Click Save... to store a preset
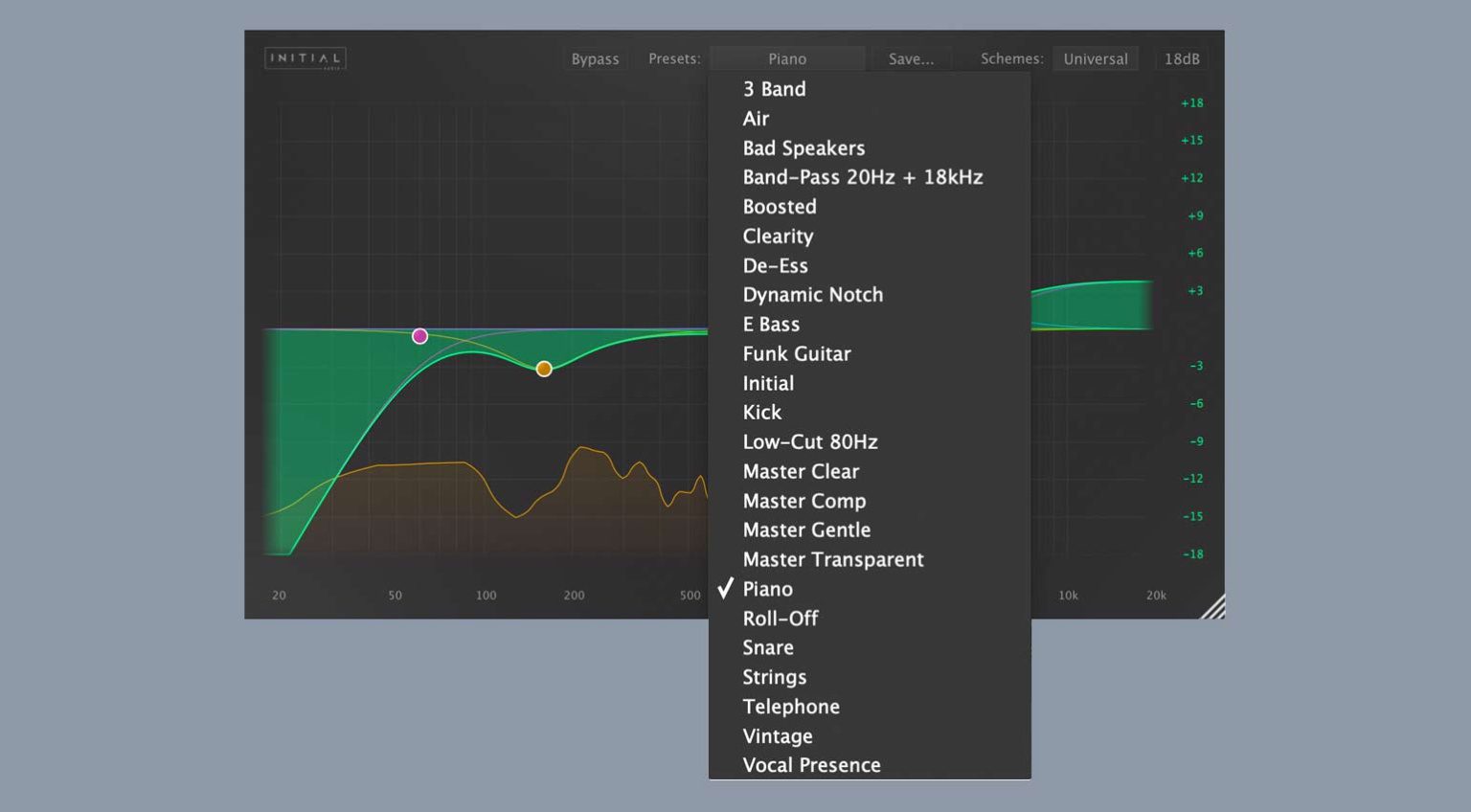1471x812 pixels. coord(910,58)
